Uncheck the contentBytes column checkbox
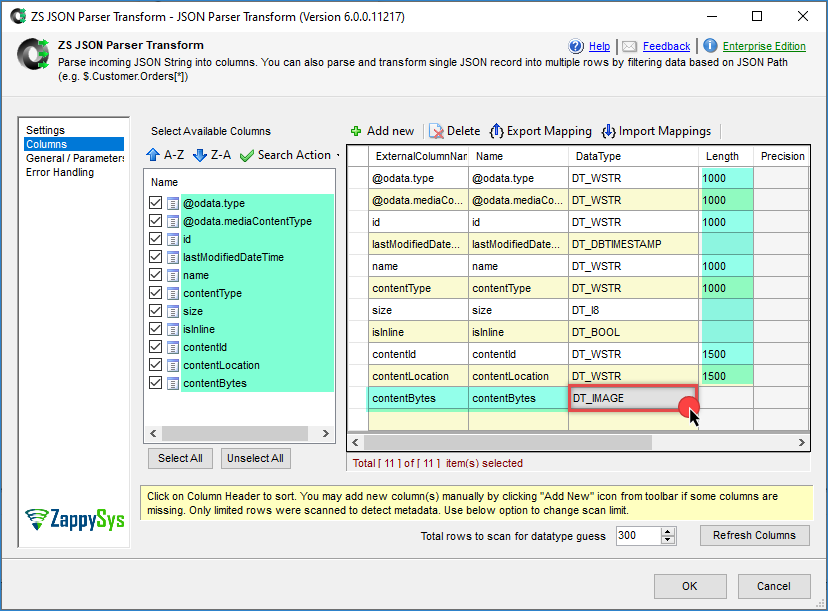 (x=155, y=383)
